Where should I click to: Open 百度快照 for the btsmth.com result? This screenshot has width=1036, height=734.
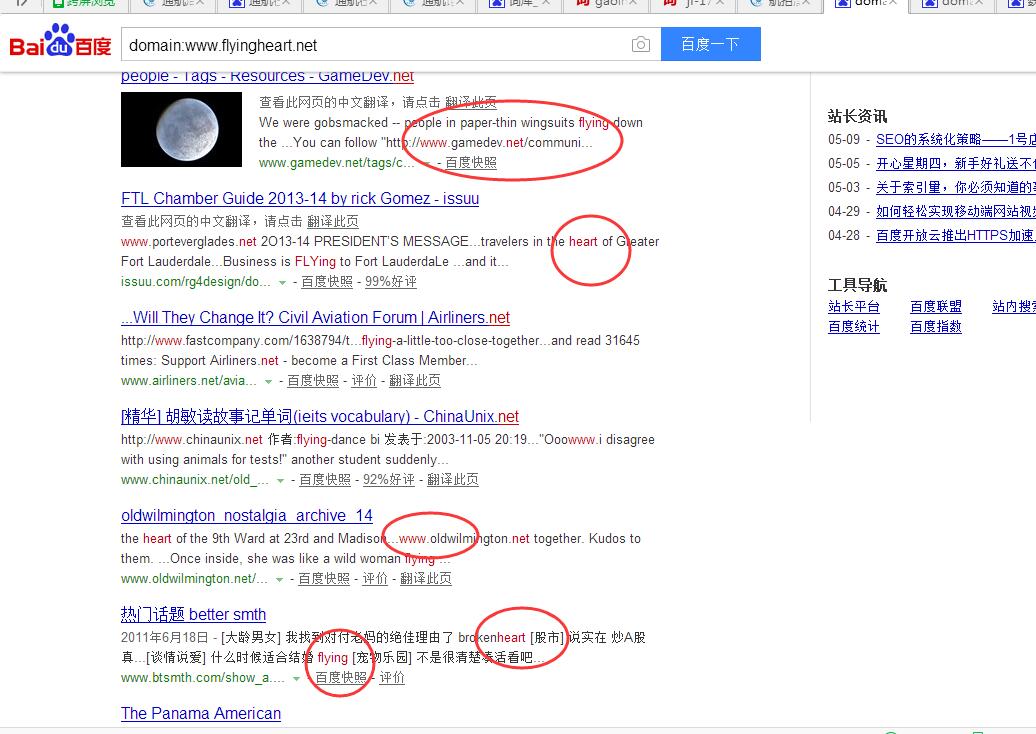341,678
